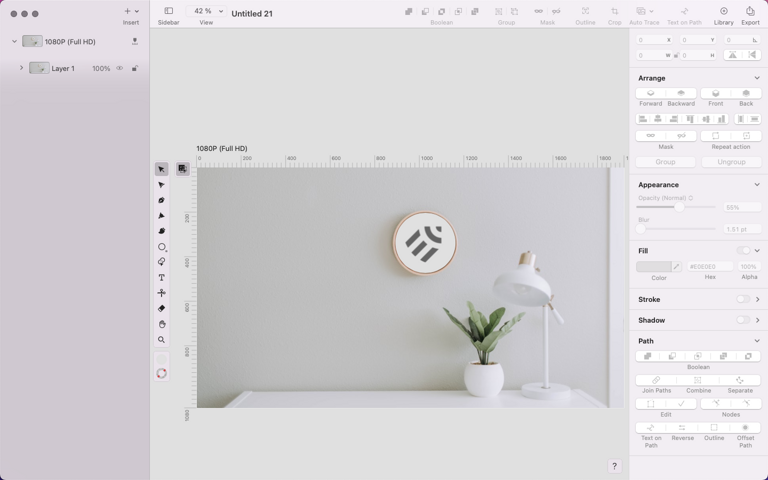
Task: Click the Backward arrange icon
Action: (681, 93)
